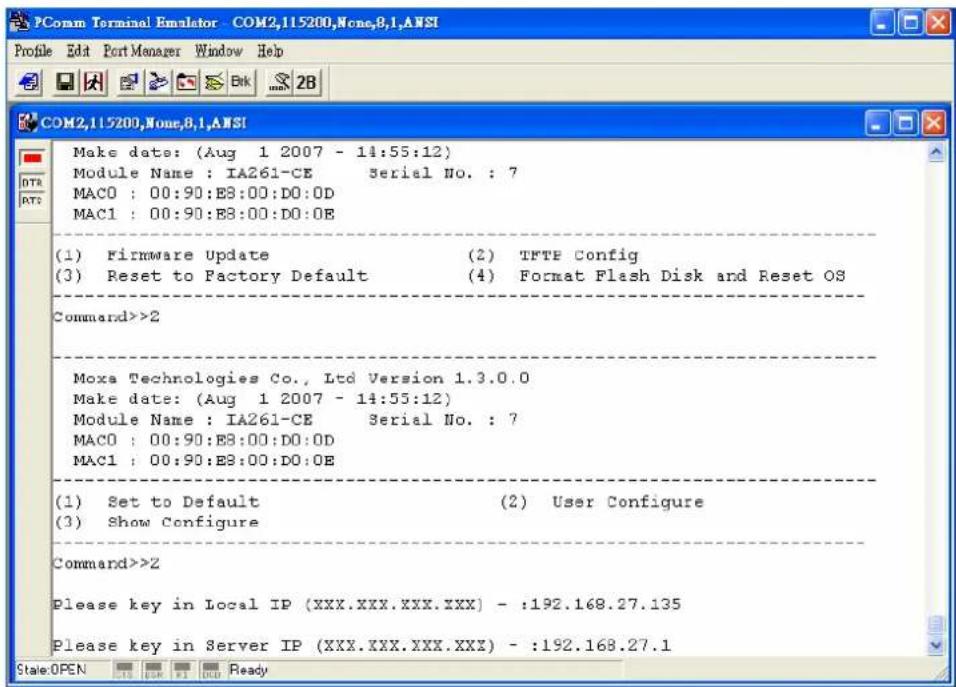The width and height of the screenshot is (956, 687).
Task: Click the server IP value 192.168.27.1
Action: (606, 645)
